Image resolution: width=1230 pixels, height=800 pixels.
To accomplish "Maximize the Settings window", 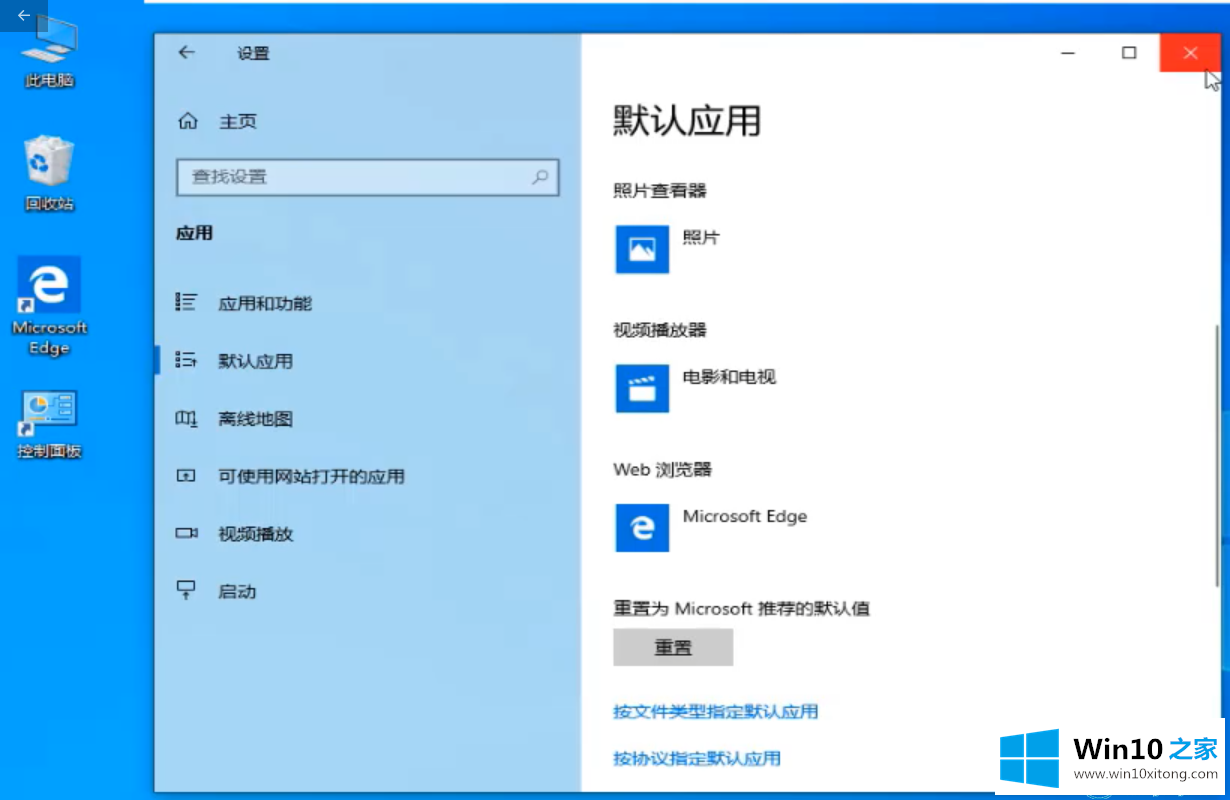I will (1129, 53).
